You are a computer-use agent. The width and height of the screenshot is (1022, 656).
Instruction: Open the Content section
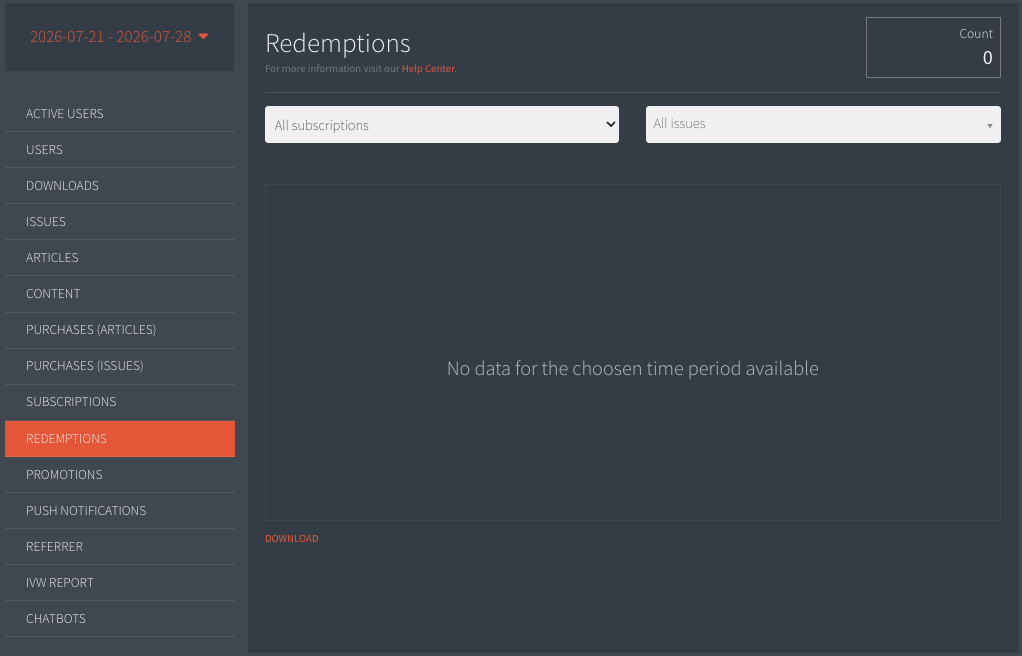tap(120, 293)
